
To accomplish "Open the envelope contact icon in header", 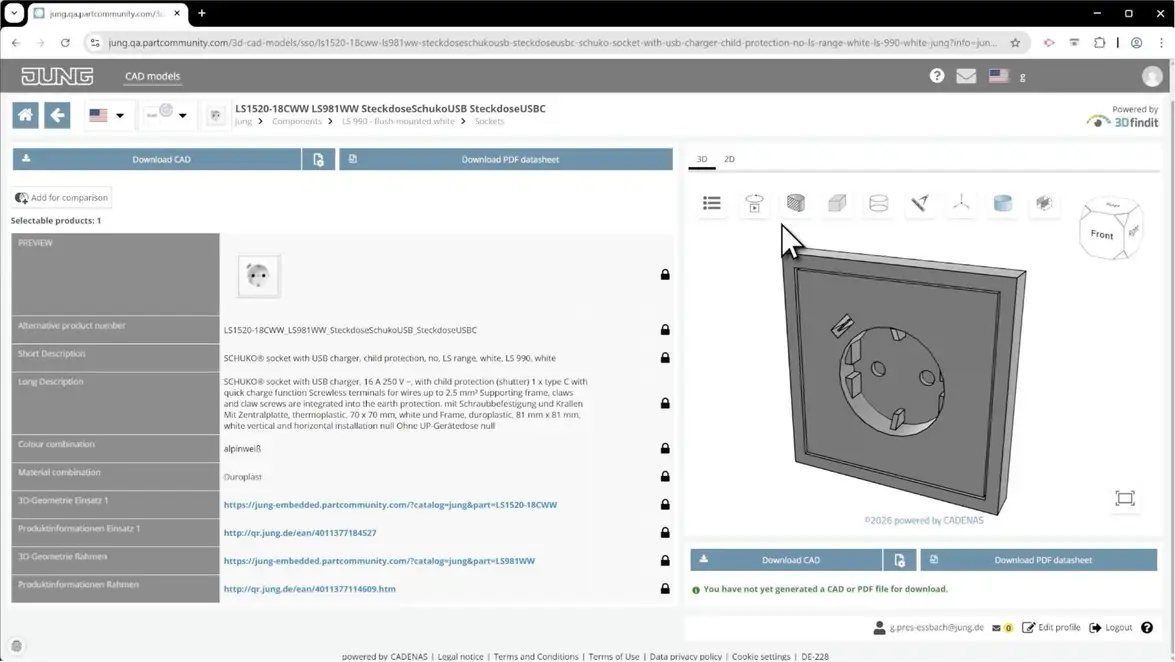I will click(x=966, y=76).
